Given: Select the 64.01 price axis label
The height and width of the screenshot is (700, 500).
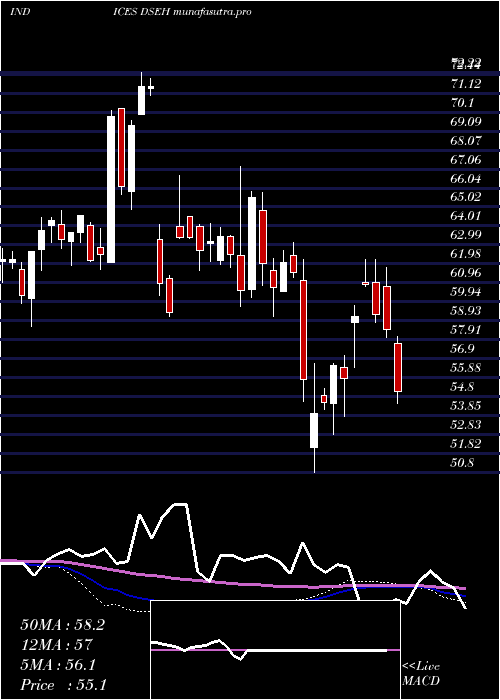Looking at the screenshot, I should (x=466, y=216).
